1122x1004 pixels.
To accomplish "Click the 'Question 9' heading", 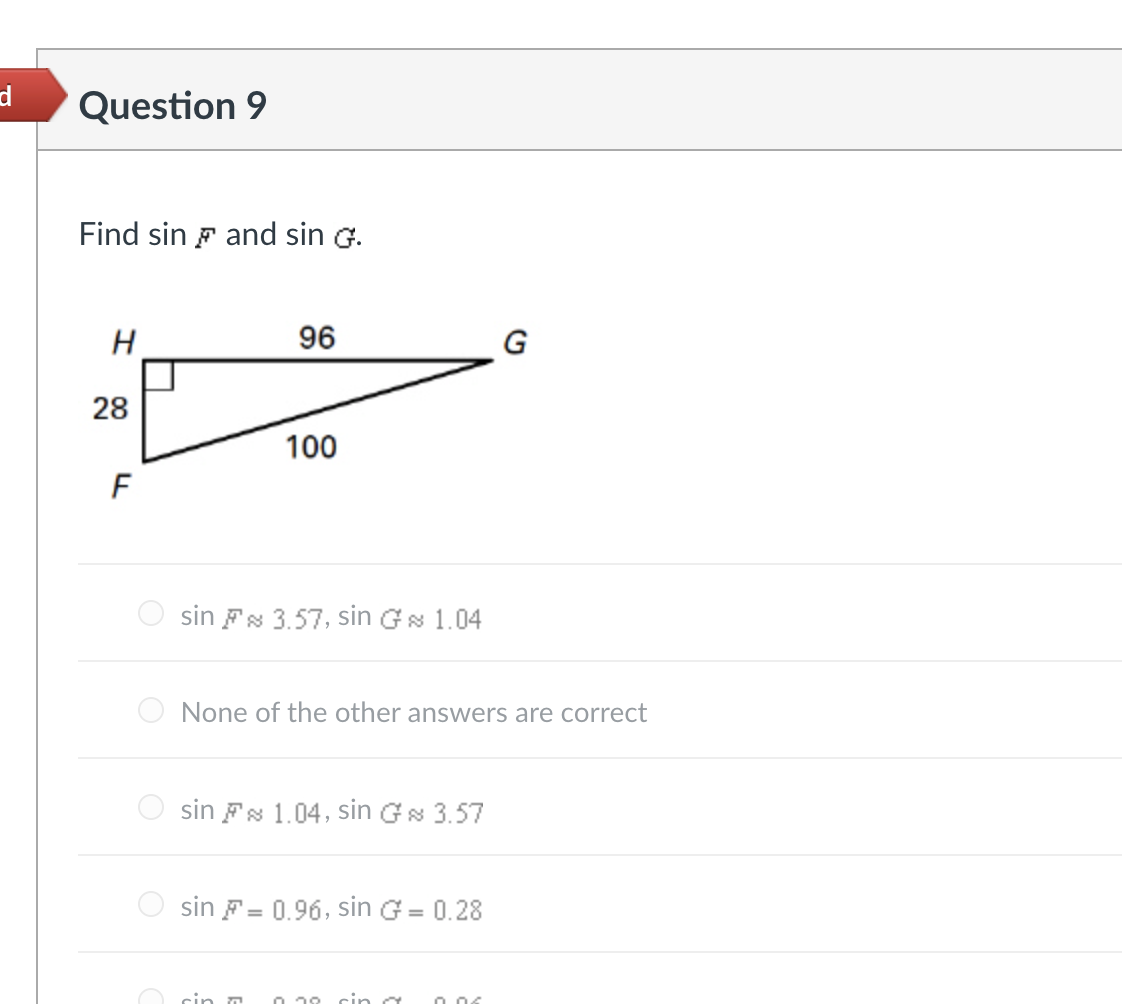I will [173, 105].
